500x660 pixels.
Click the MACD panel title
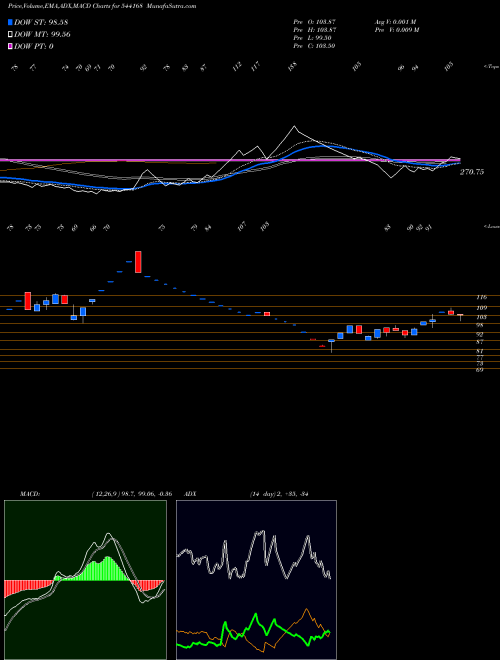tap(29, 494)
